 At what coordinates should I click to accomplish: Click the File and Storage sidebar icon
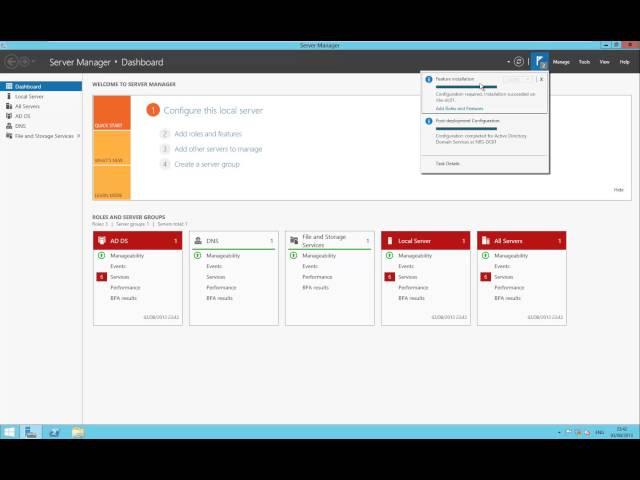9,136
